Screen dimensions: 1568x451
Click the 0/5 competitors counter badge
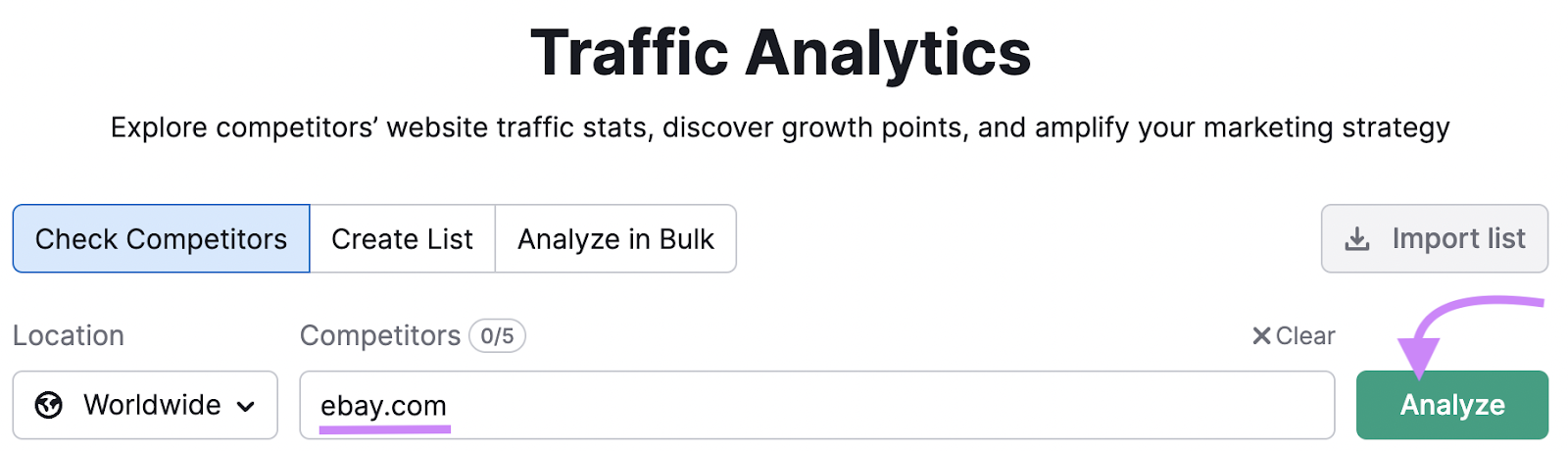(498, 336)
